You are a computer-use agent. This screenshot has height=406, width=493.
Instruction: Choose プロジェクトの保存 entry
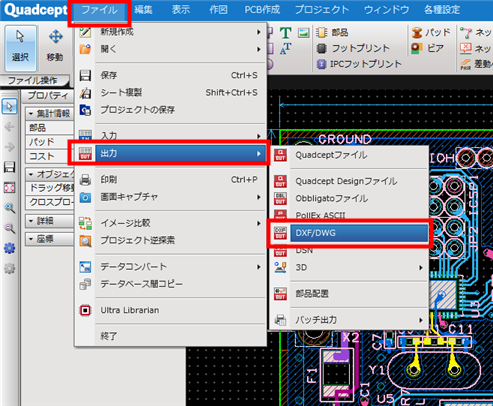pos(171,110)
